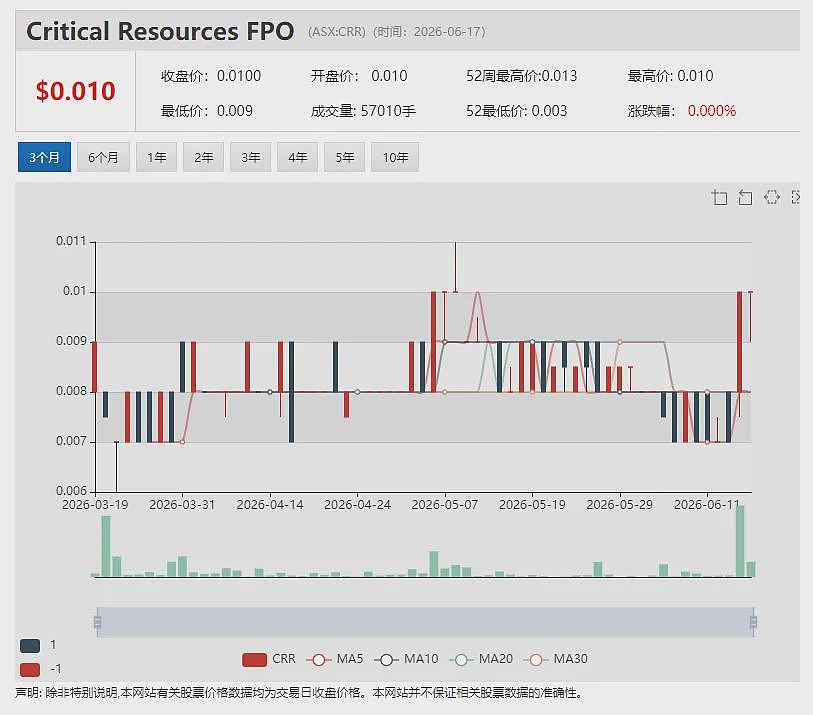
Task: Click the 2026-05-29 x-axis date label
Action: (620, 505)
